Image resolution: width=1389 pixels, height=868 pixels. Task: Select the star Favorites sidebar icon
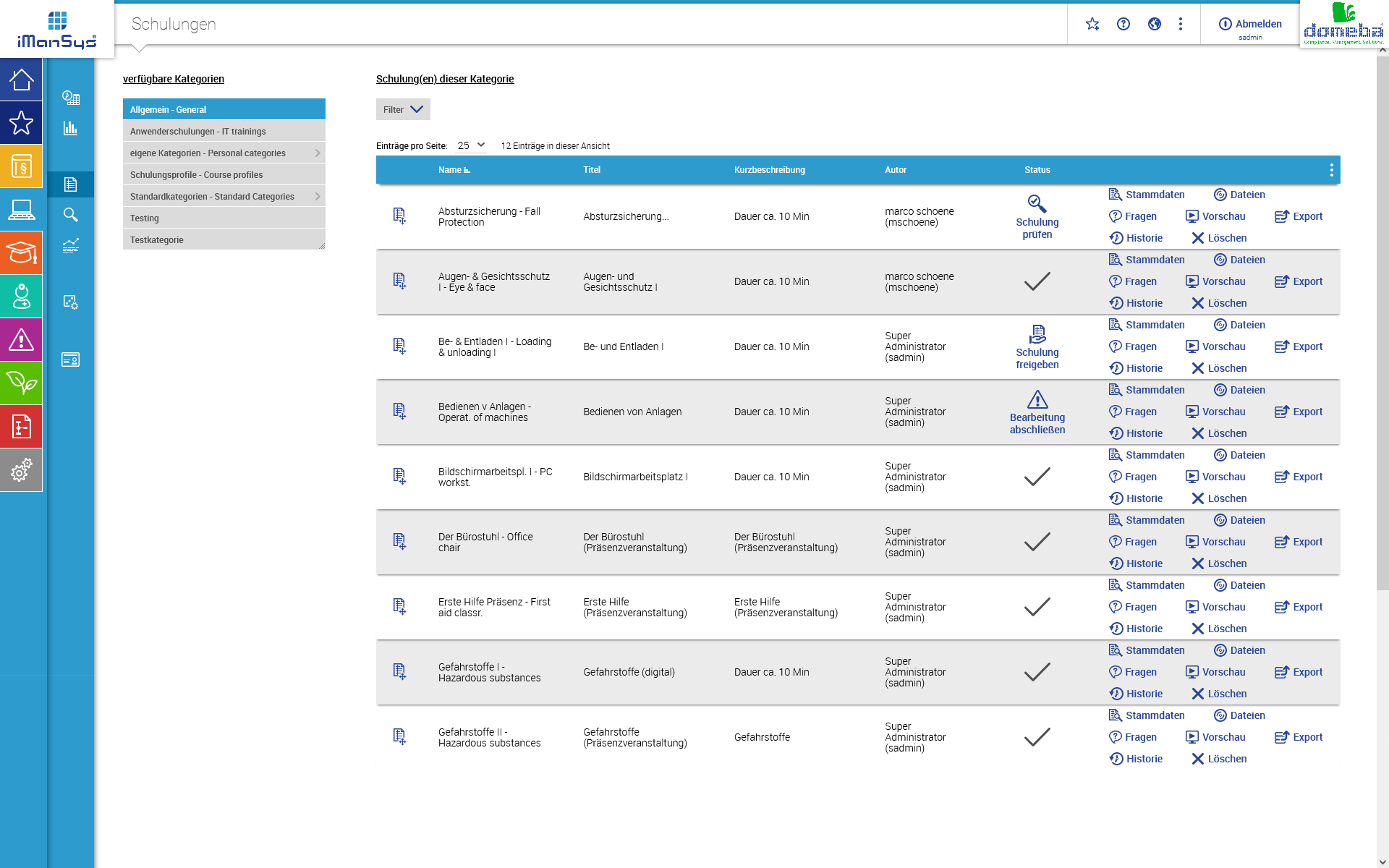pyautogui.click(x=21, y=122)
